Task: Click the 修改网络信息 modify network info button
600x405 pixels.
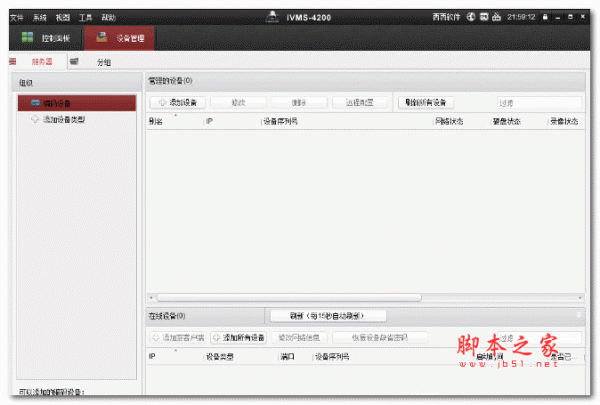Action: (299, 338)
